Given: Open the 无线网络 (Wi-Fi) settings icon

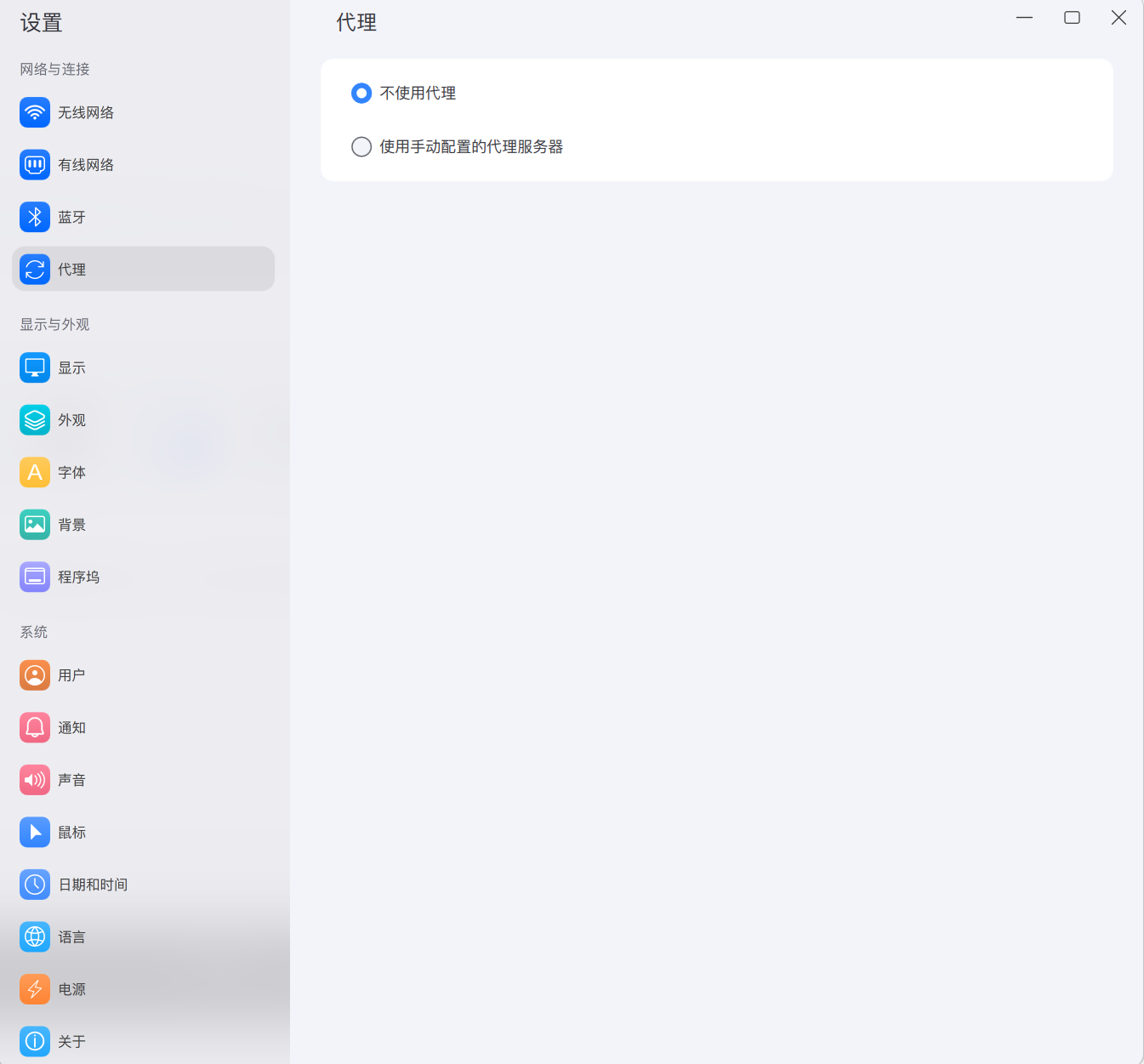Looking at the screenshot, I should tap(34, 111).
